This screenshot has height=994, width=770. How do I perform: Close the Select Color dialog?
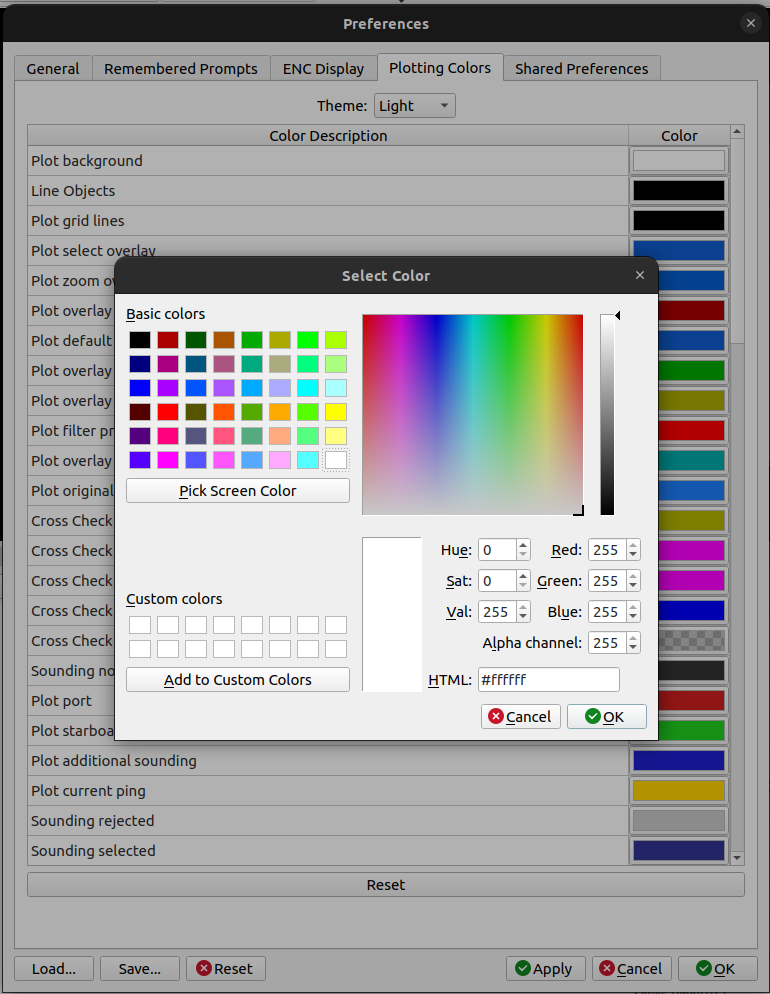[x=639, y=275]
